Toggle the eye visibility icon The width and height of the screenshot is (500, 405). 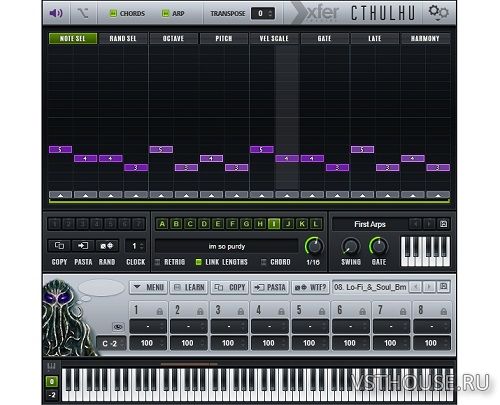tap(118, 327)
